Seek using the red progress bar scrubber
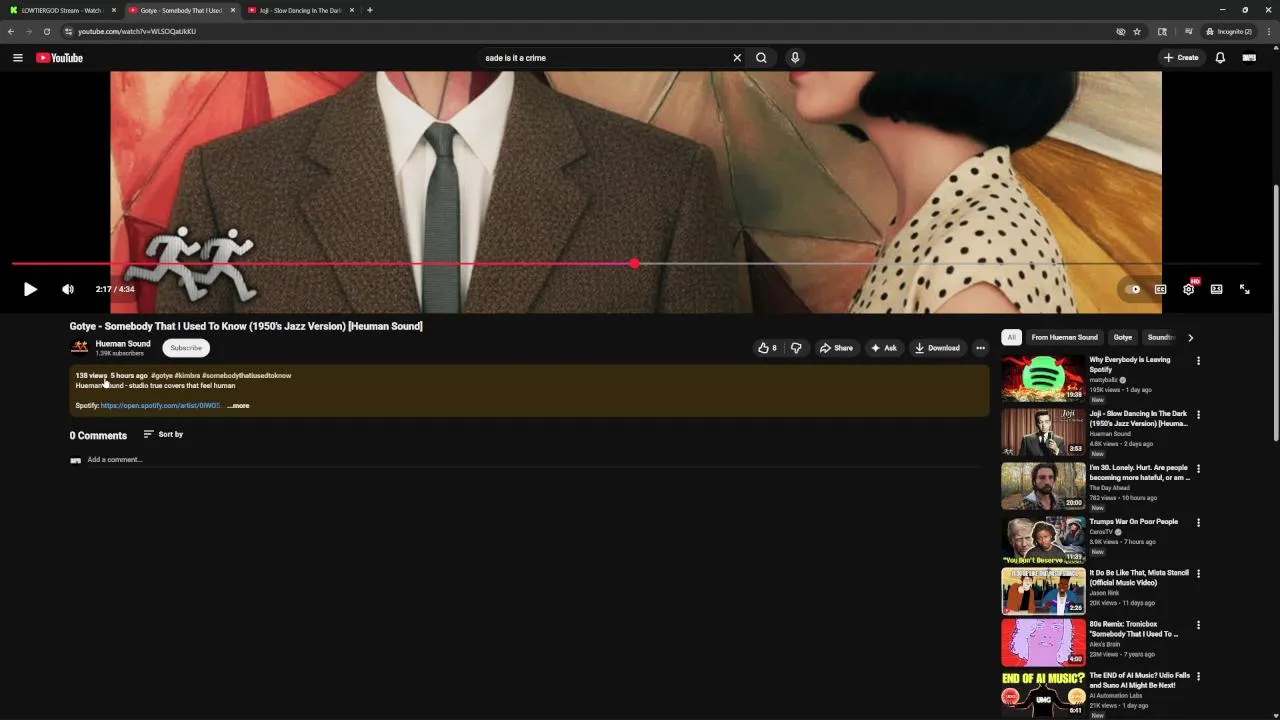 [634, 264]
